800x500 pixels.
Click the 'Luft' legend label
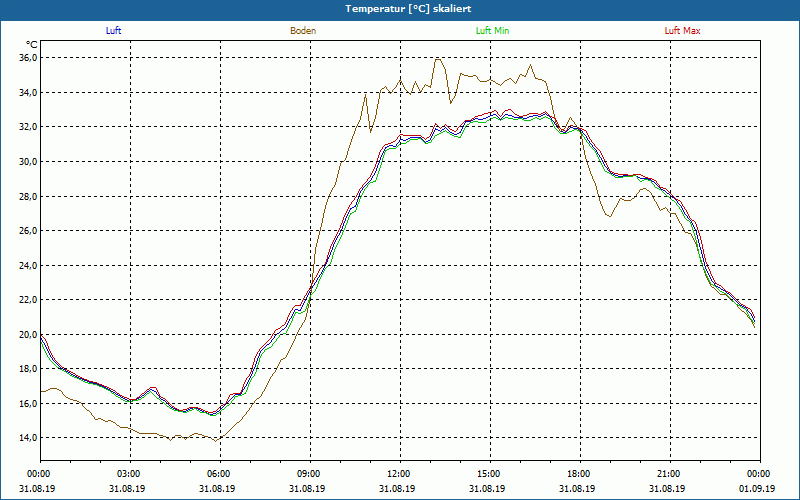pyautogui.click(x=113, y=31)
